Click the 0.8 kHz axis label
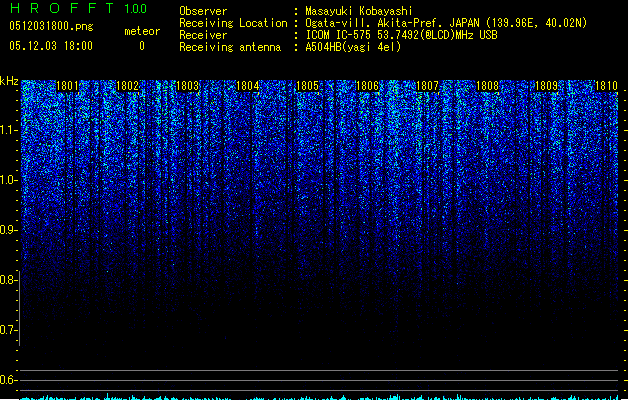This screenshot has width=629, height=400. [x=8, y=280]
